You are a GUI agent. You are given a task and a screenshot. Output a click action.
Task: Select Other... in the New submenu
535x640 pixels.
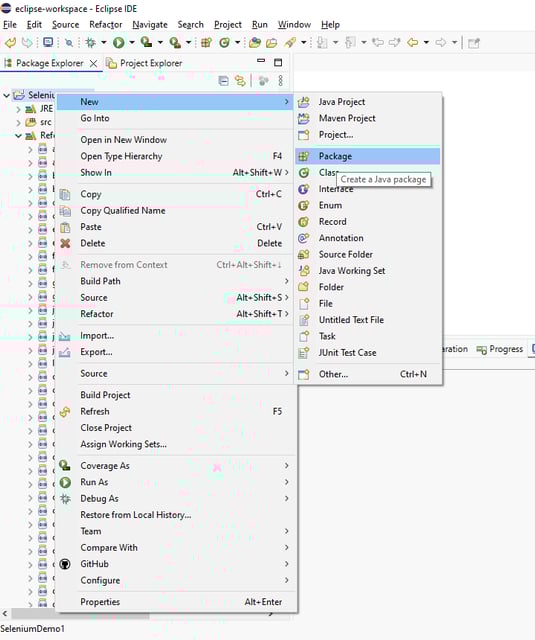[x=367, y=374]
